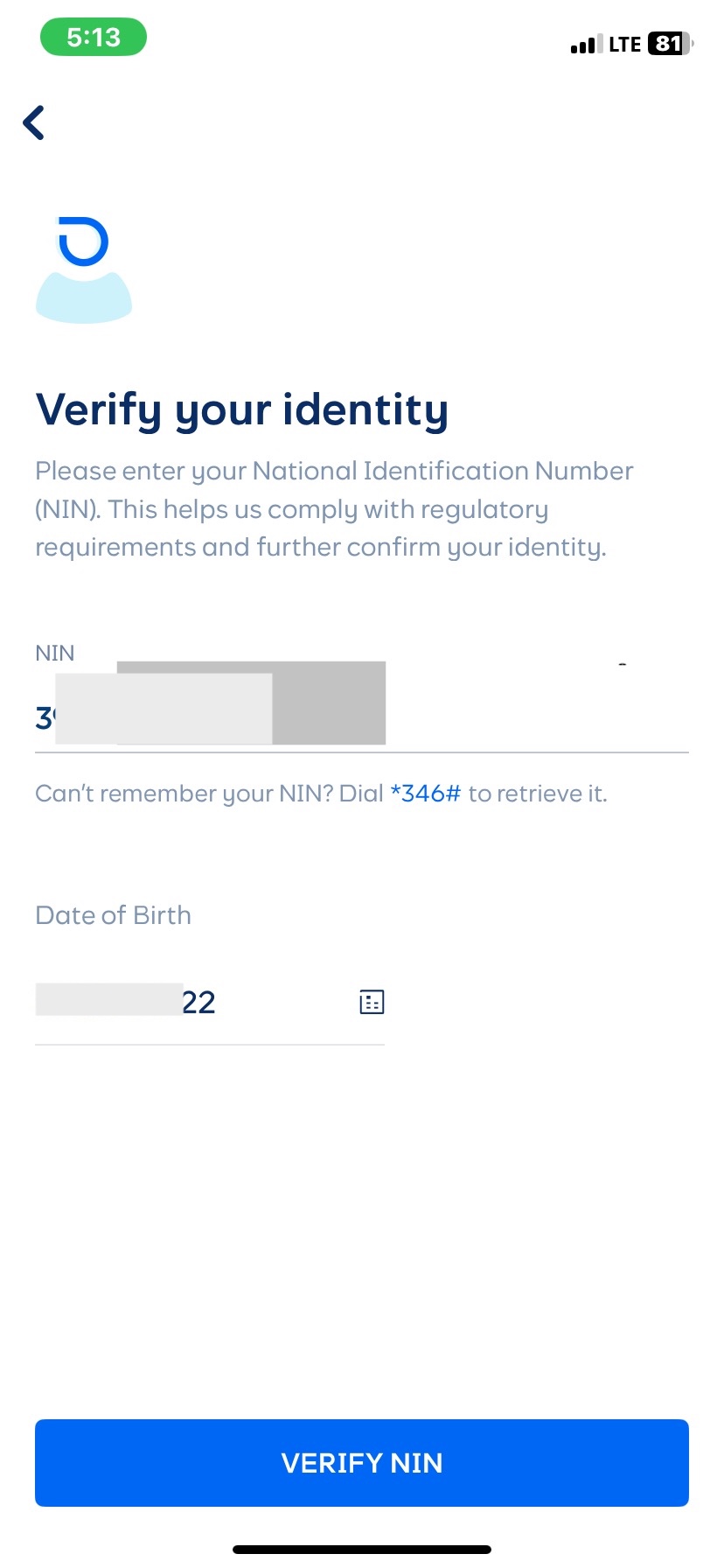Tap the back arrow chevron
The image size is (724, 1568).
coord(34,122)
